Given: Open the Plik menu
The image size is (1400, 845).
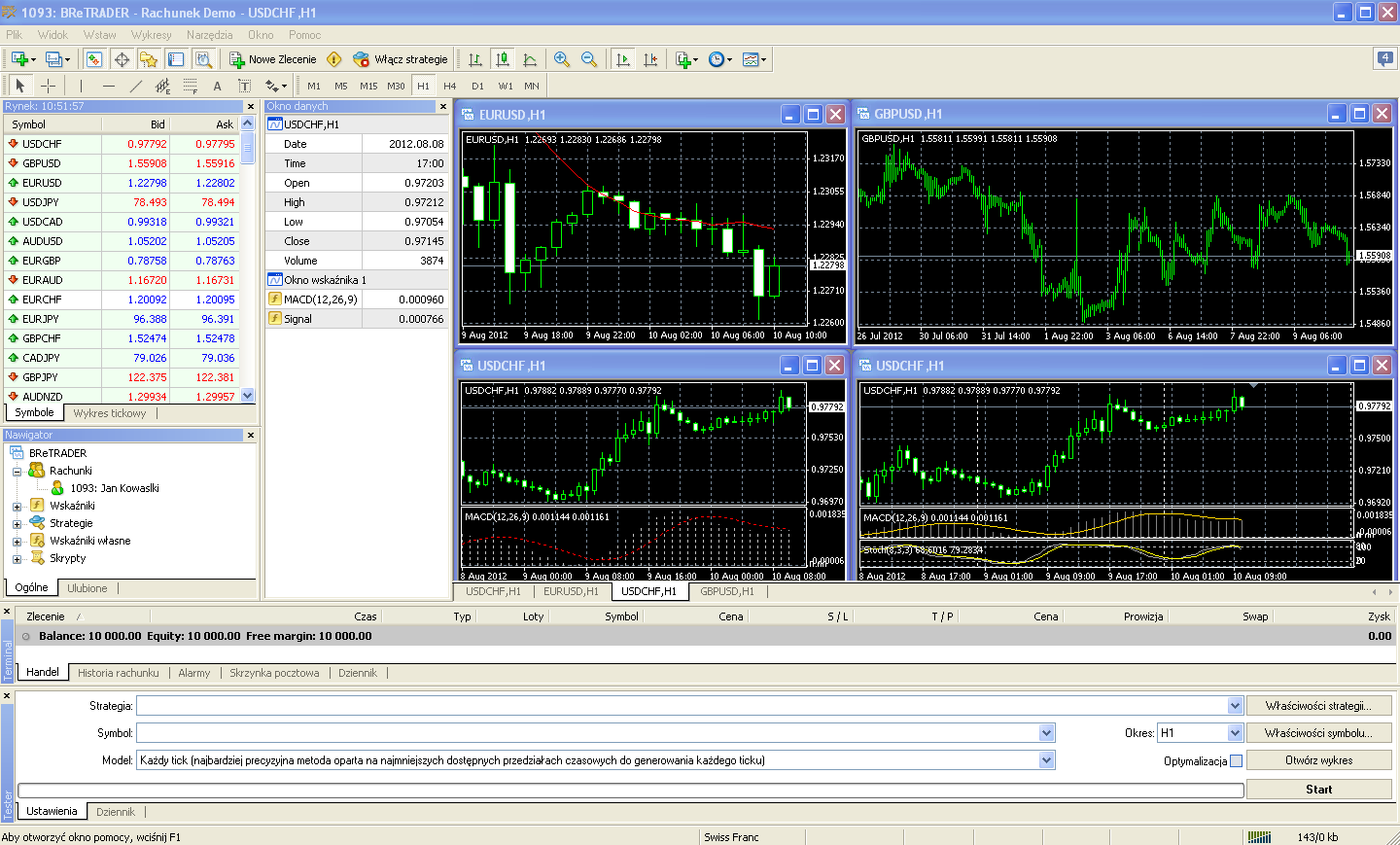Looking at the screenshot, I should coord(14,35).
